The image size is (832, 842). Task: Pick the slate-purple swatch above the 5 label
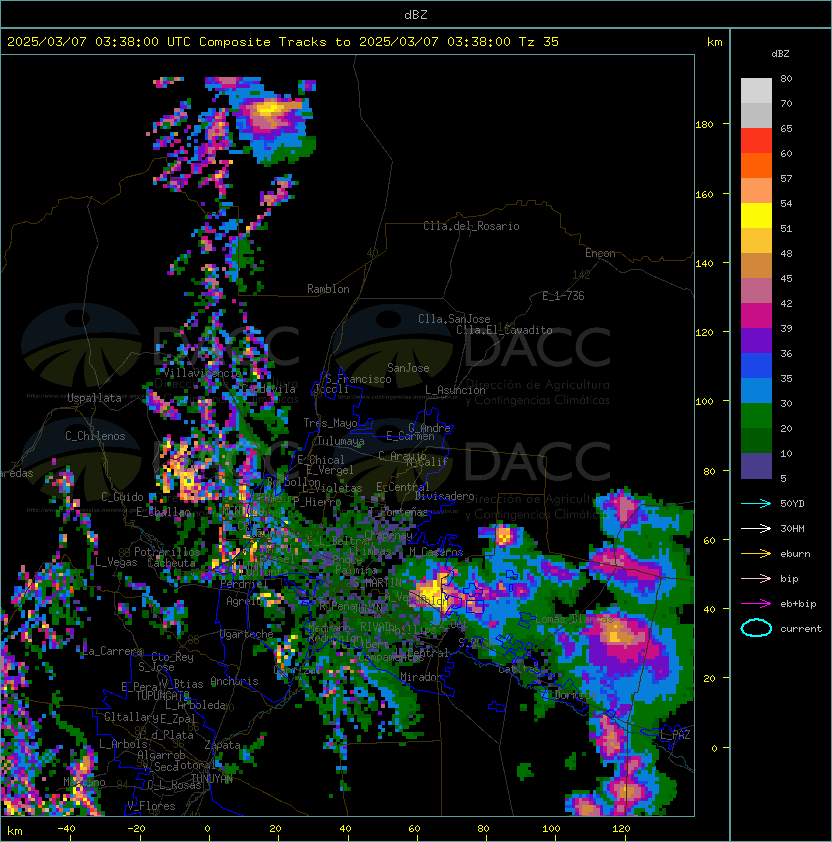coord(756,466)
